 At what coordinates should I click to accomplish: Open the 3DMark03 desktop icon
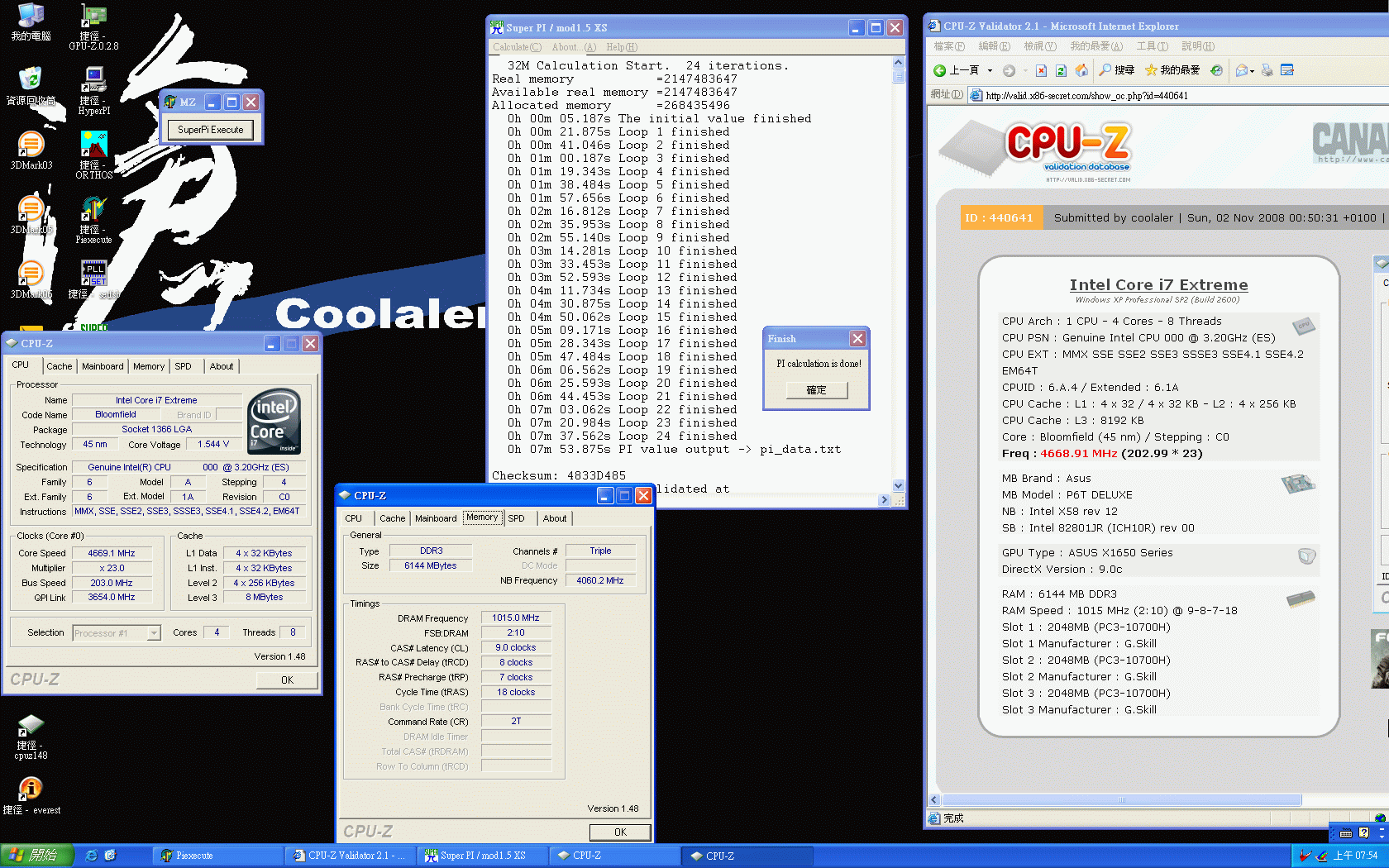click(31, 150)
